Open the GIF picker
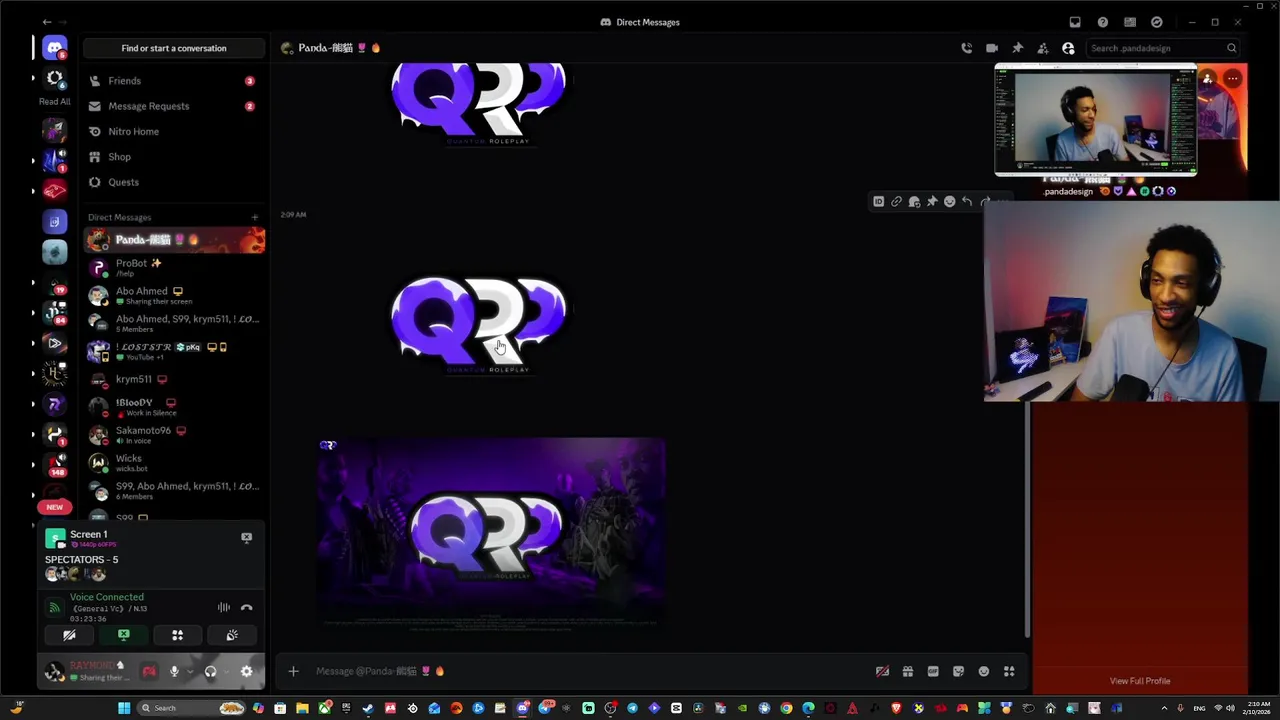Screen dimensions: 1280x720 point(933,671)
